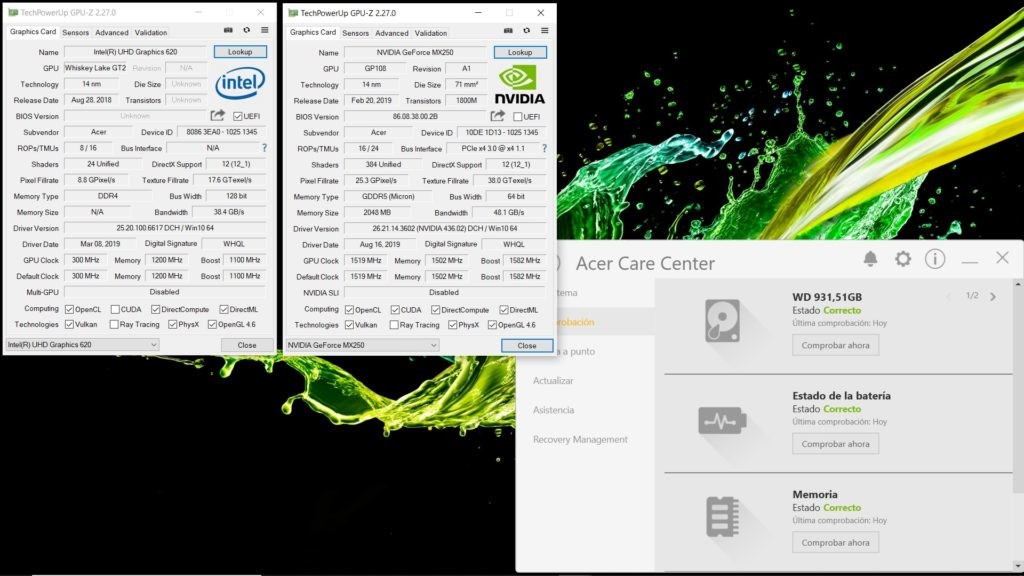Open Asistencia in Acer Care Center sidebar

pyautogui.click(x=554, y=410)
